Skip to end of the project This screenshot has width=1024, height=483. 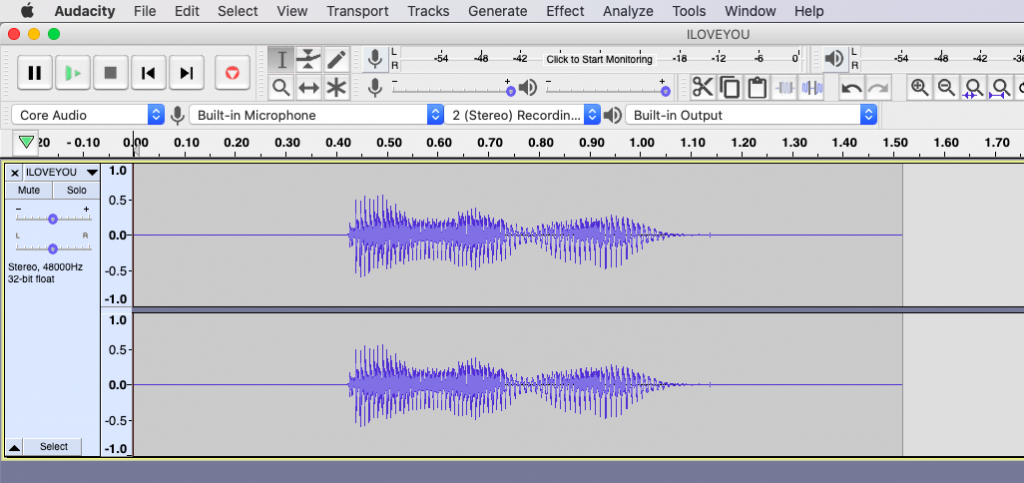(x=187, y=72)
